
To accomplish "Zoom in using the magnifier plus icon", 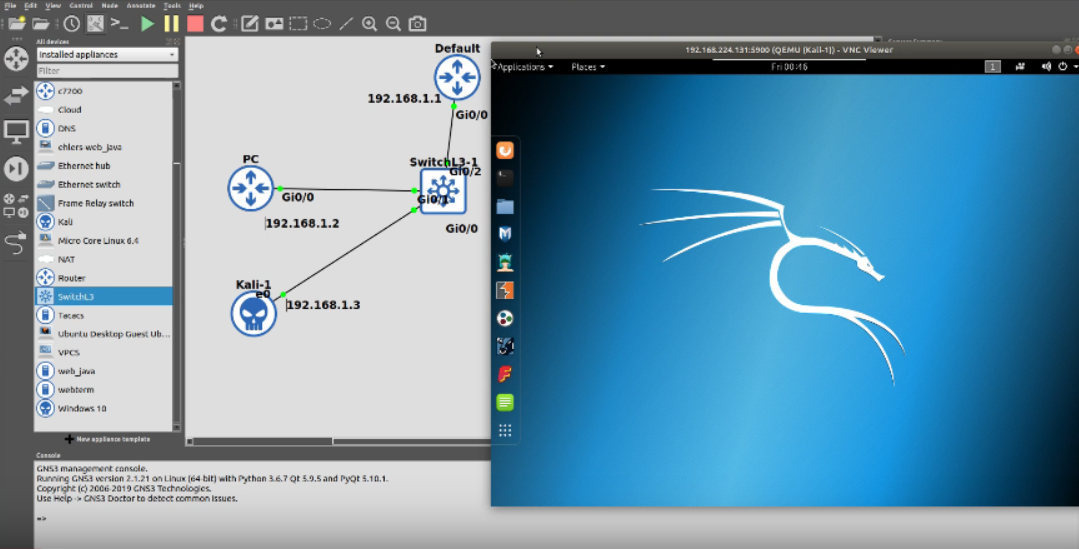I will point(370,24).
